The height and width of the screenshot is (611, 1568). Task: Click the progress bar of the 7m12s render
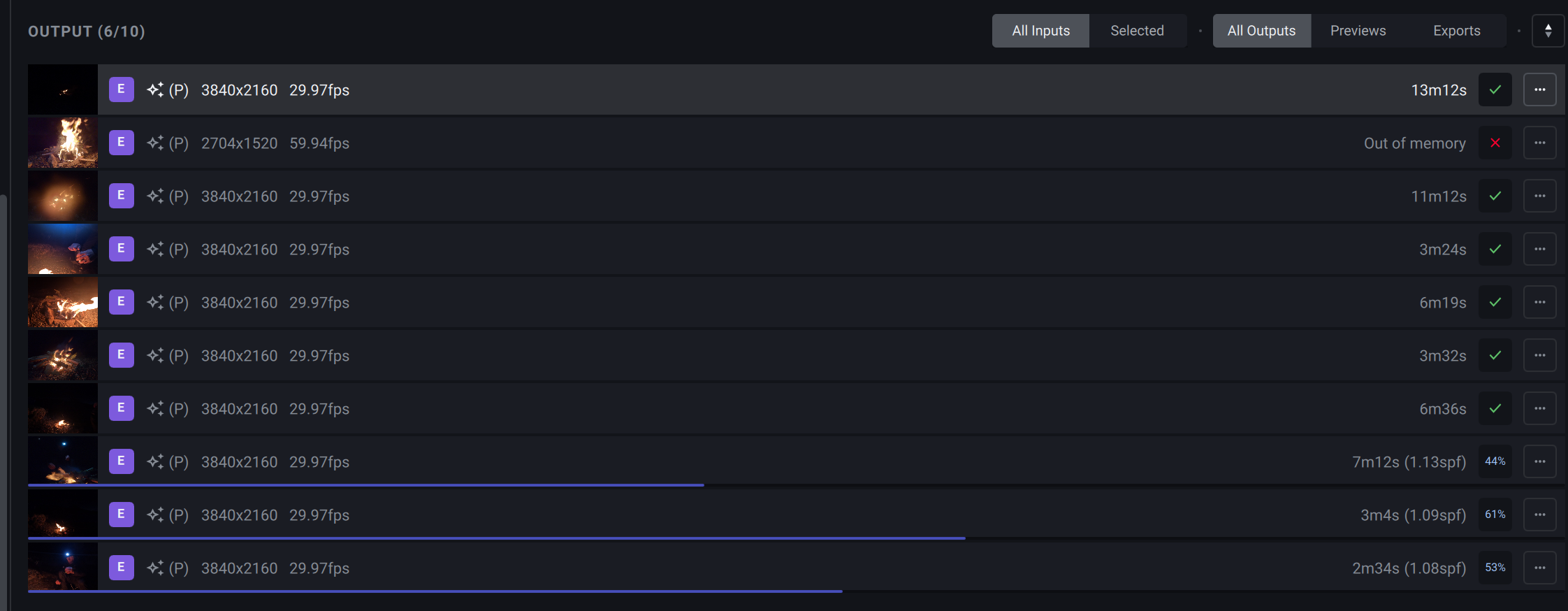[x=365, y=484]
